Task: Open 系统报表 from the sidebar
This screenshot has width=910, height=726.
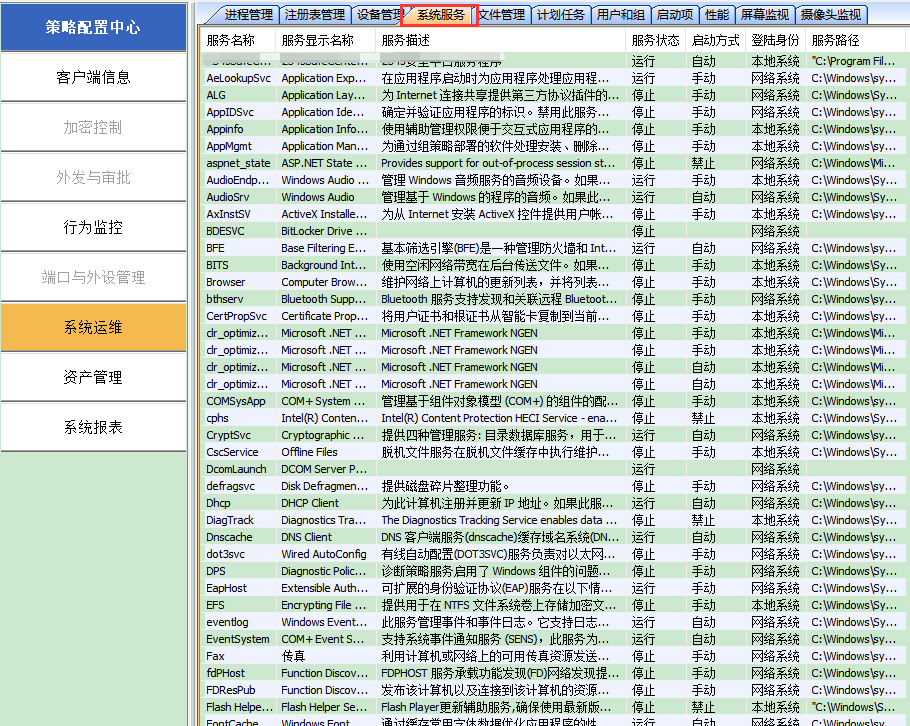Action: (x=93, y=427)
